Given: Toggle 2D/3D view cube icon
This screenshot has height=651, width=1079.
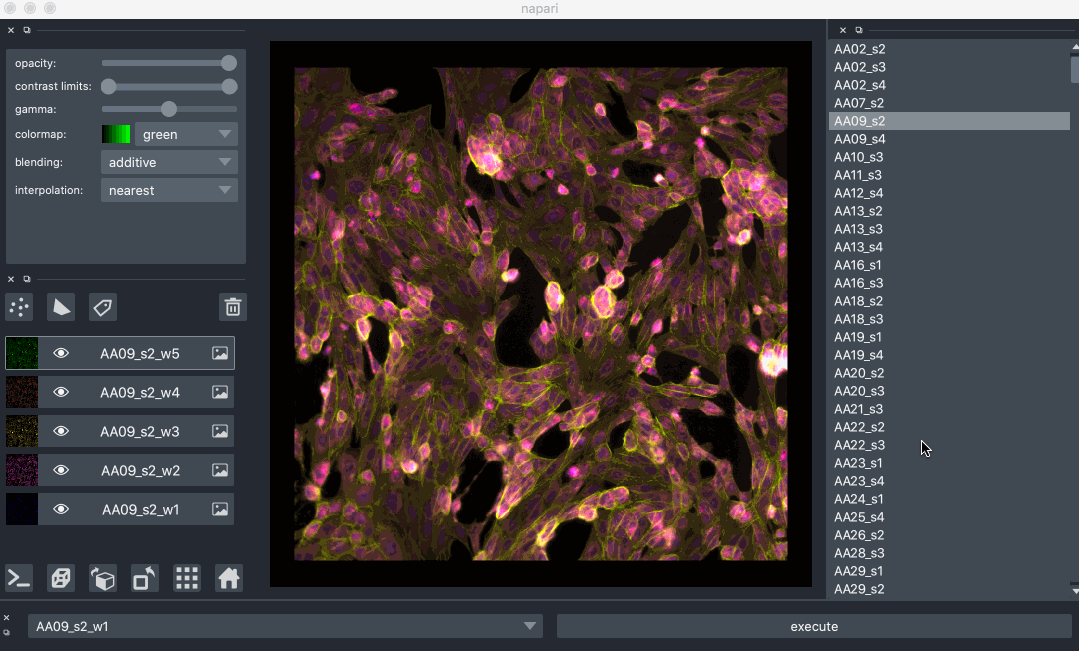Looking at the screenshot, I should 61,578.
